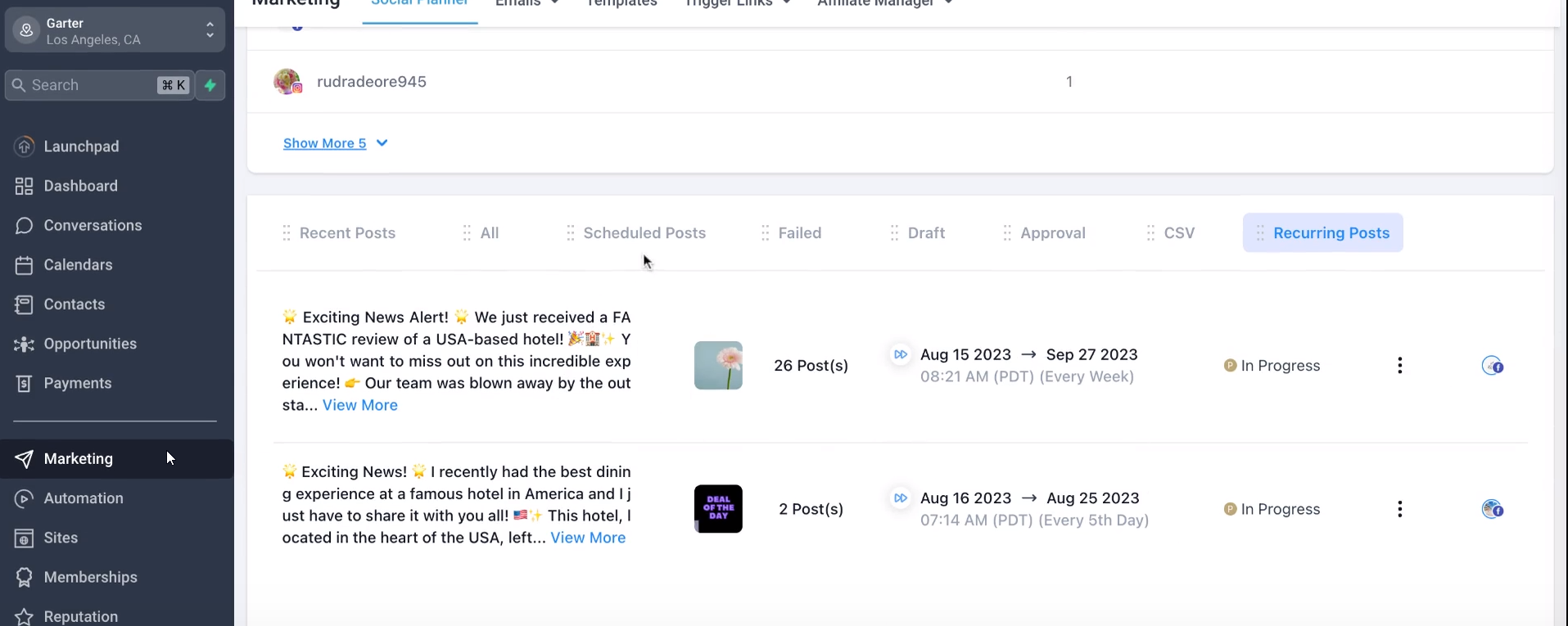Click the 08:21 AM (PDT) Every Week text
The height and width of the screenshot is (626, 1568).
point(1027,376)
